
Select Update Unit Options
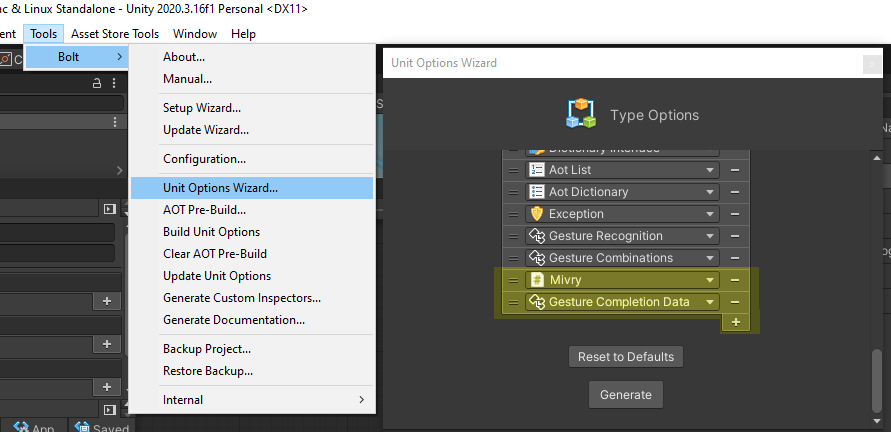point(251,276)
